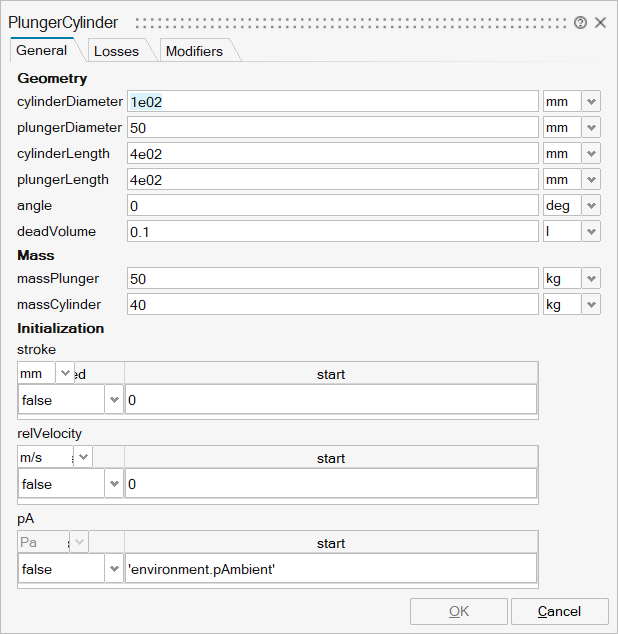Change massPlunger unit via dropdown arrow
This screenshot has width=618, height=634.
pyautogui.click(x=591, y=279)
